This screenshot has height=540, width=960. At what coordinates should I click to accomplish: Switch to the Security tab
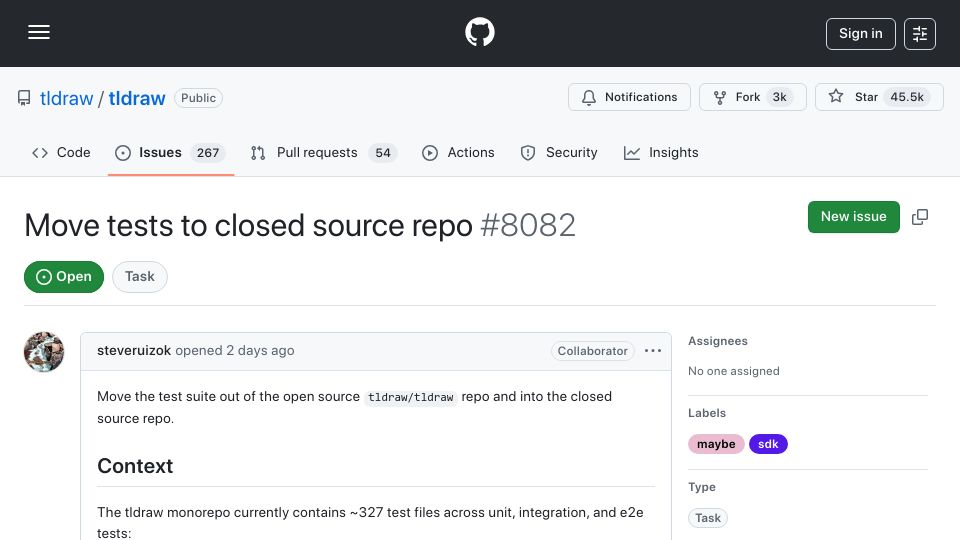558,152
